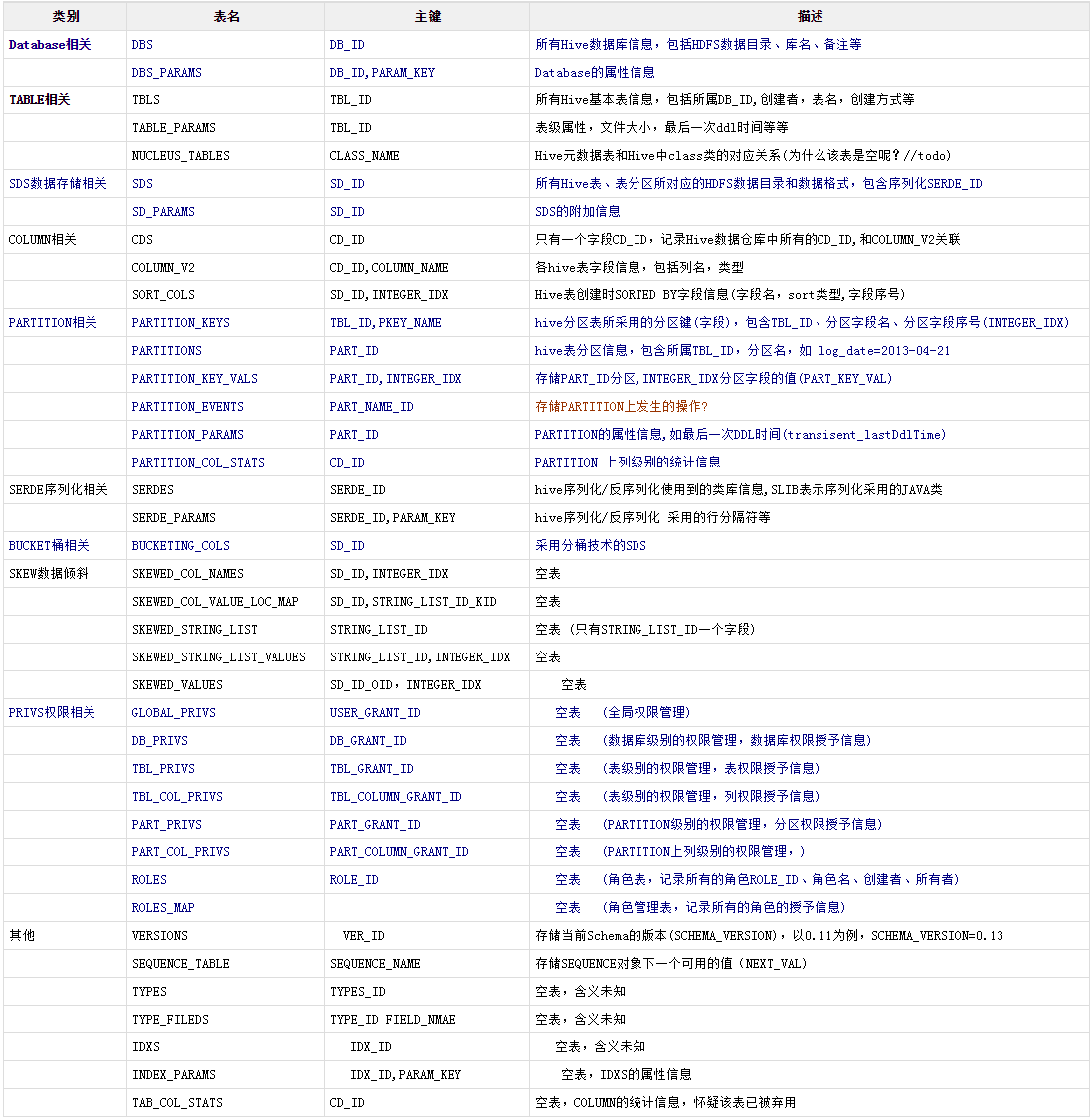Open the Database相关 category link

(x=50, y=45)
